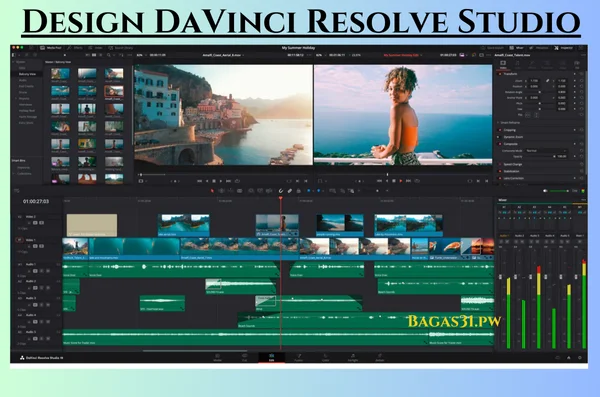Open the Effects library panel
The width and height of the screenshot is (600, 397).
75,48
